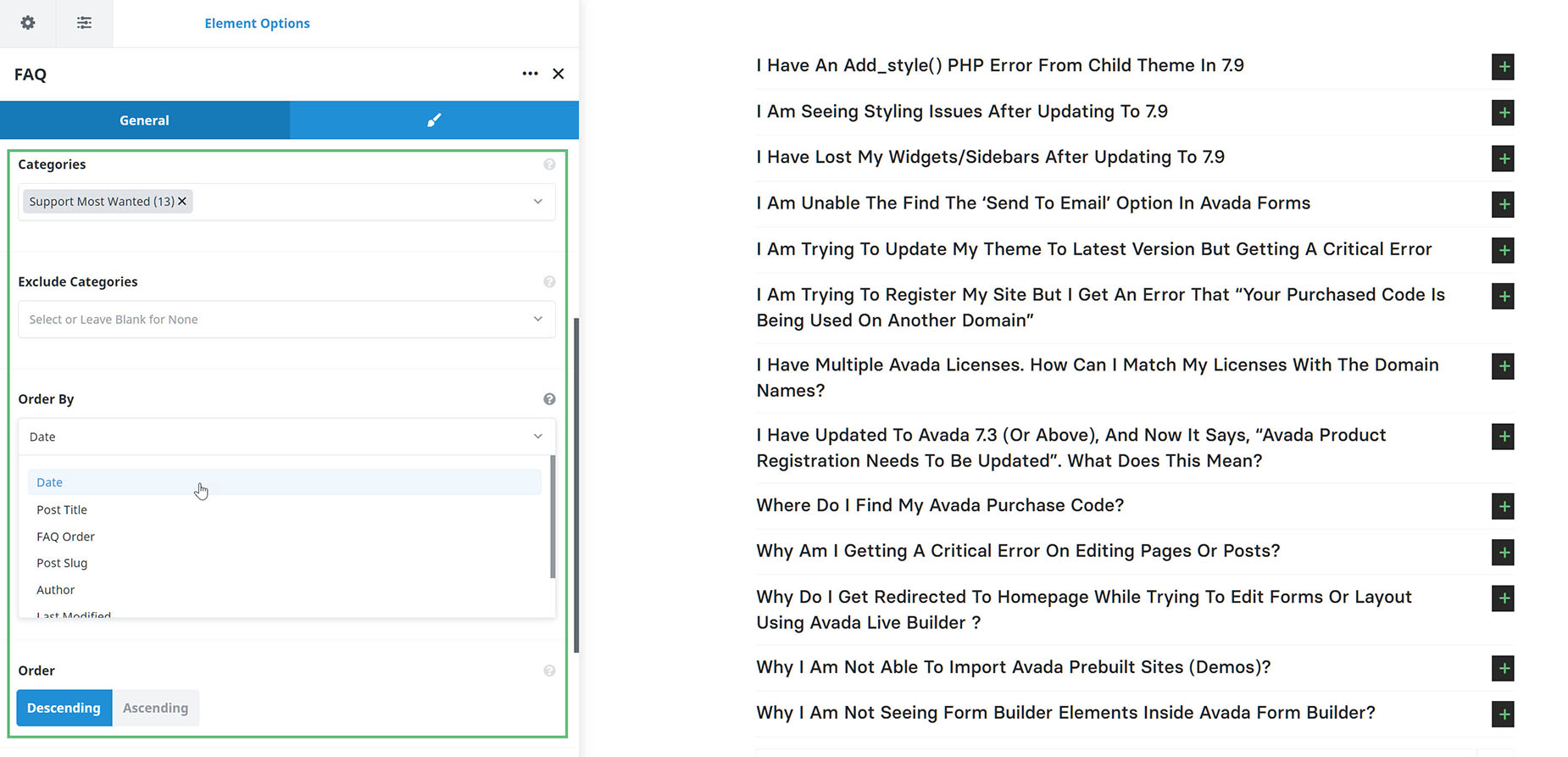The width and height of the screenshot is (1568, 757).
Task: Open the settings gear tab
Action: point(28,23)
